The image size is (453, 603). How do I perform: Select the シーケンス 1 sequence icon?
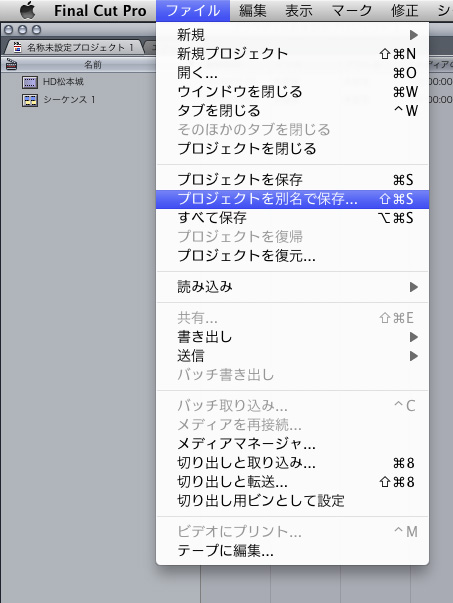tap(30, 100)
